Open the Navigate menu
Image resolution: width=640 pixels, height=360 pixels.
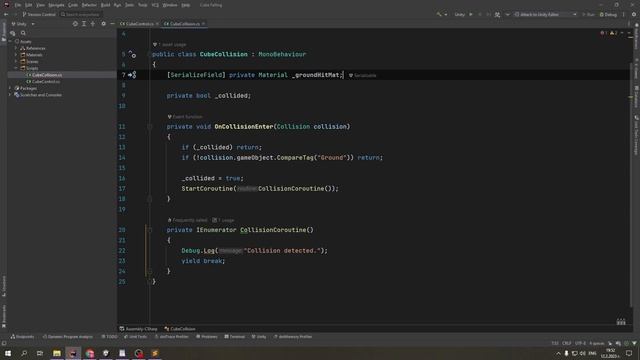[x=56, y=5]
